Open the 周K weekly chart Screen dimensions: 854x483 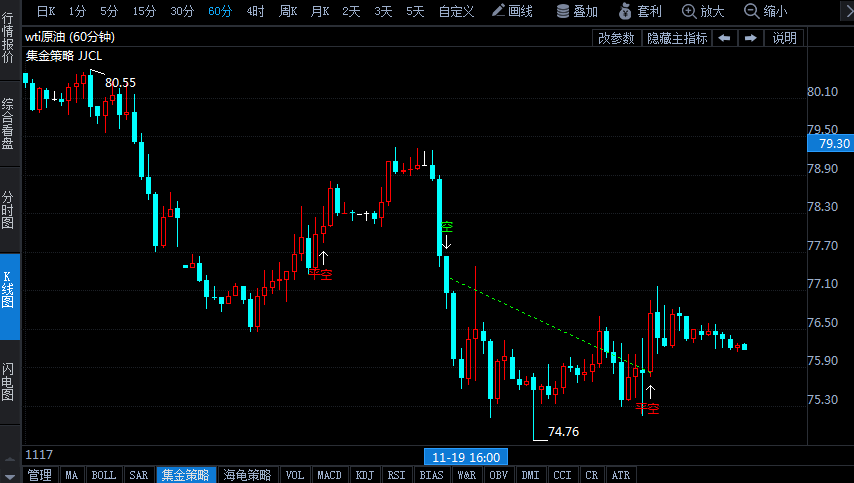(288, 11)
